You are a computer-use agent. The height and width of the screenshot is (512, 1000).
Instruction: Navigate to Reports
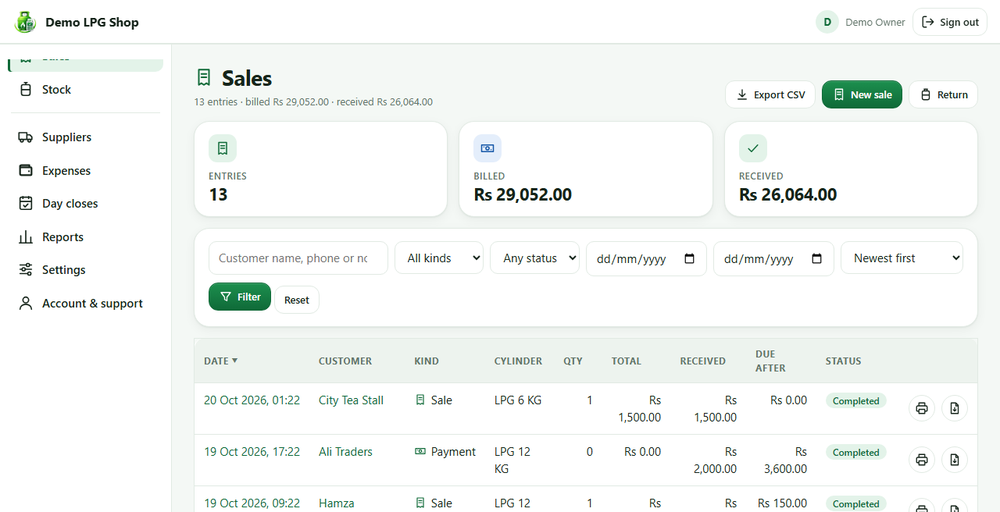click(x=85, y=237)
